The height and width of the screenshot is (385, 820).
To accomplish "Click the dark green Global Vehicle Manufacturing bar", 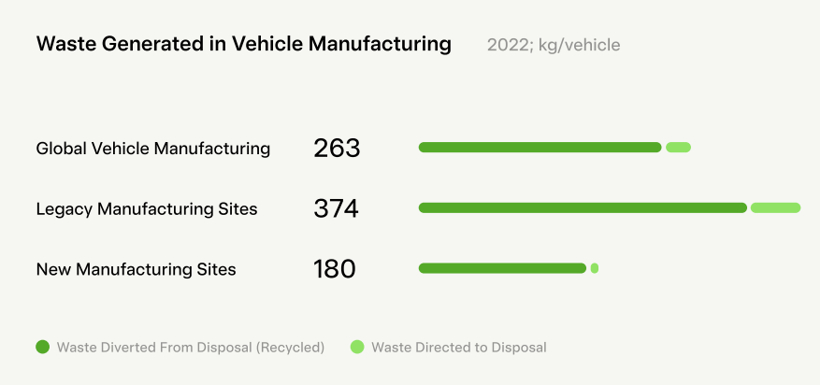I will (540, 148).
